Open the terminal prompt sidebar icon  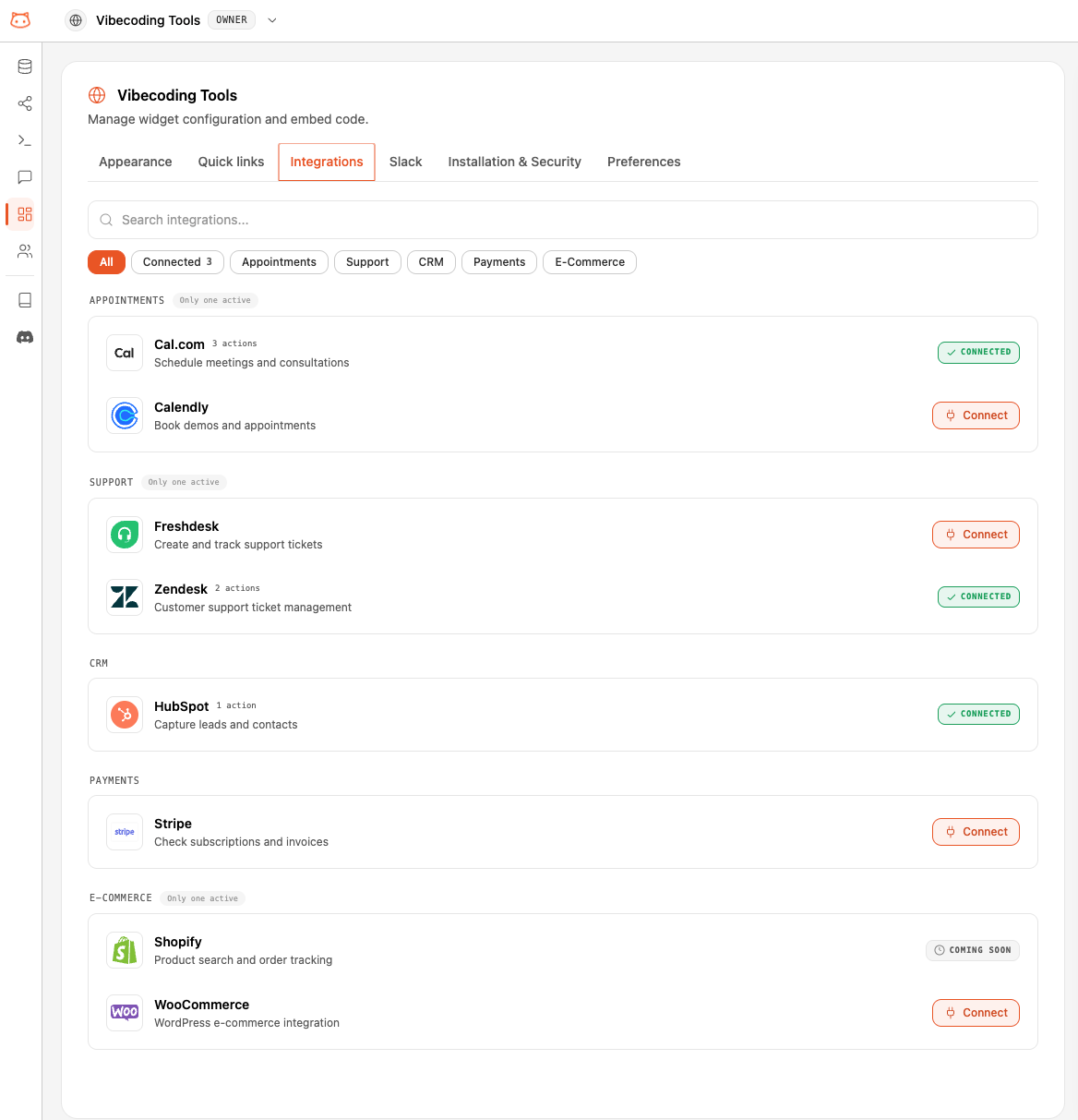[25, 140]
